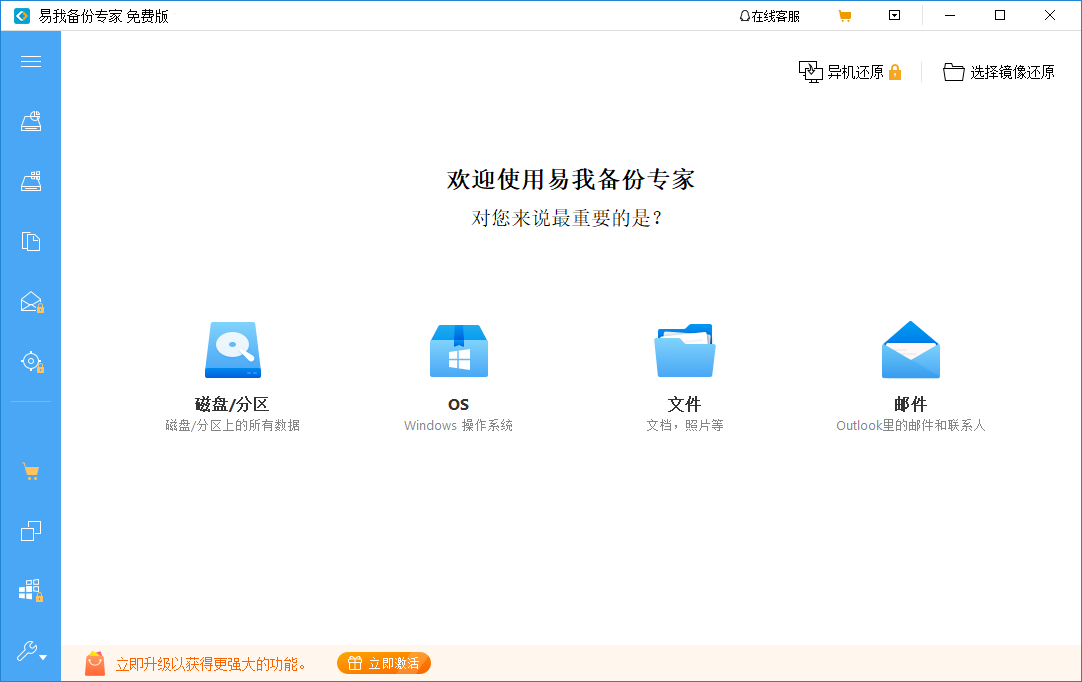The height and width of the screenshot is (682, 1082).
Task: Select the 文件 folder icon
Action: [685, 350]
